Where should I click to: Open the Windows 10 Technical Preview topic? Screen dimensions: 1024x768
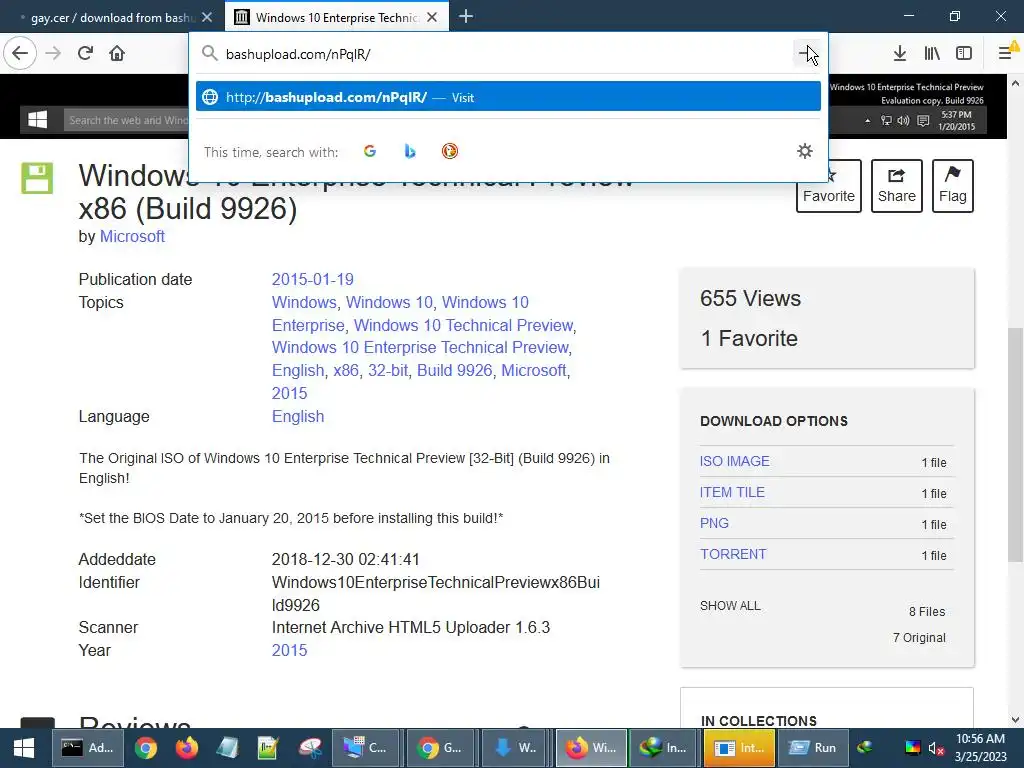[x=463, y=325]
